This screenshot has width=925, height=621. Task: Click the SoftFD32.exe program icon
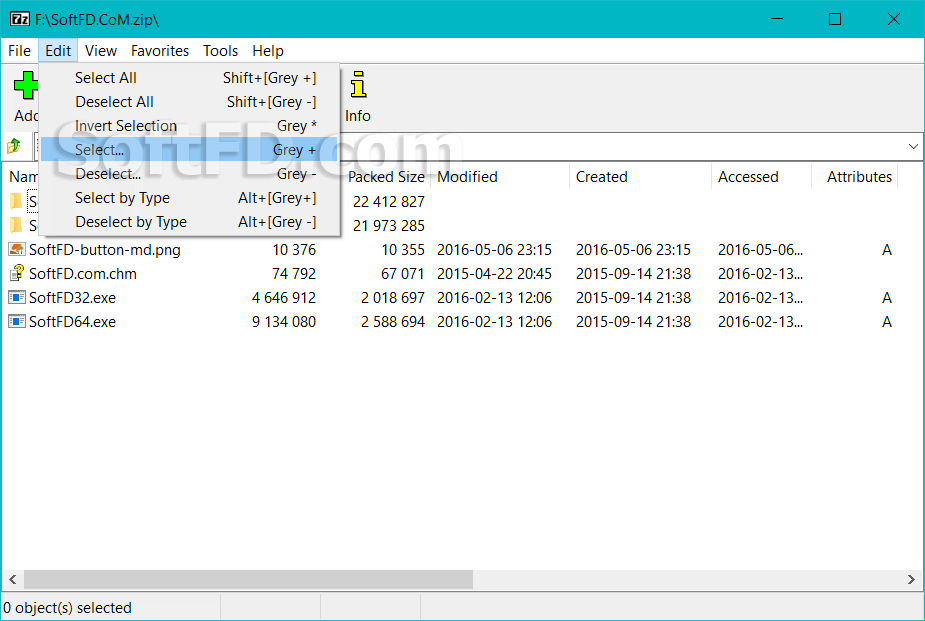[17, 298]
